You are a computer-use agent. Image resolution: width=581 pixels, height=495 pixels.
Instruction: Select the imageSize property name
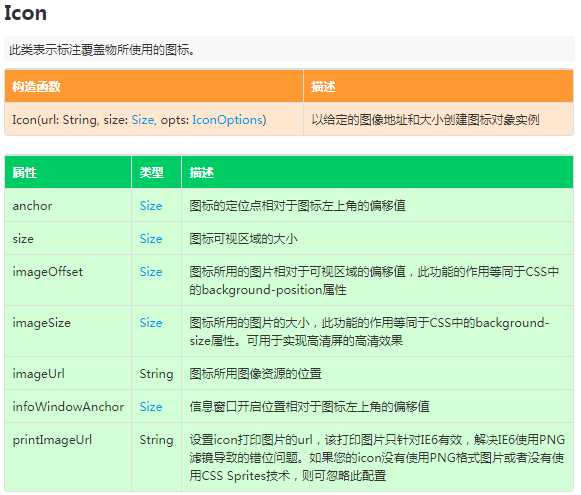[42, 323]
